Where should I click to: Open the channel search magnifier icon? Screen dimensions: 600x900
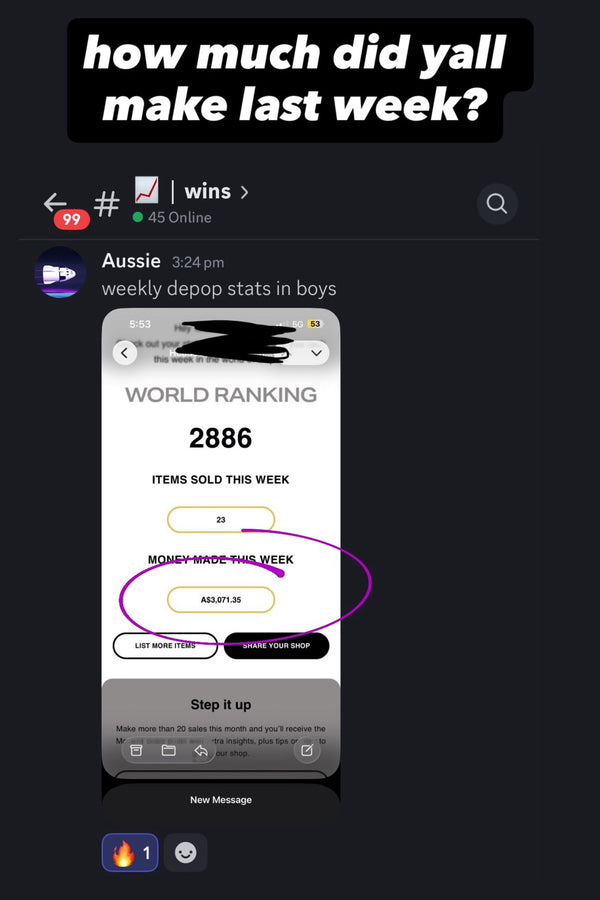tap(497, 204)
